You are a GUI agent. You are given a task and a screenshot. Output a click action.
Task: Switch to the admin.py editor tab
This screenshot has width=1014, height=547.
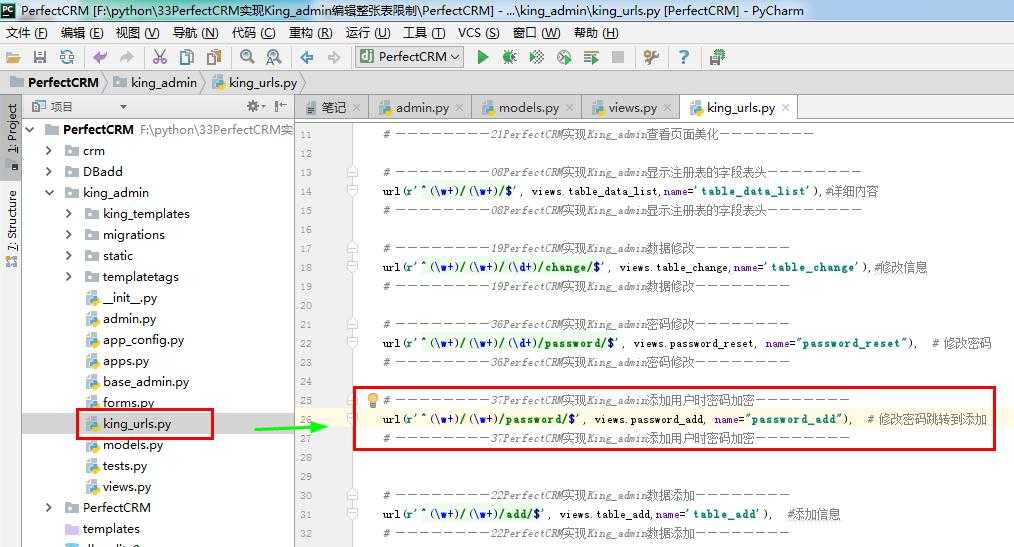[422, 108]
